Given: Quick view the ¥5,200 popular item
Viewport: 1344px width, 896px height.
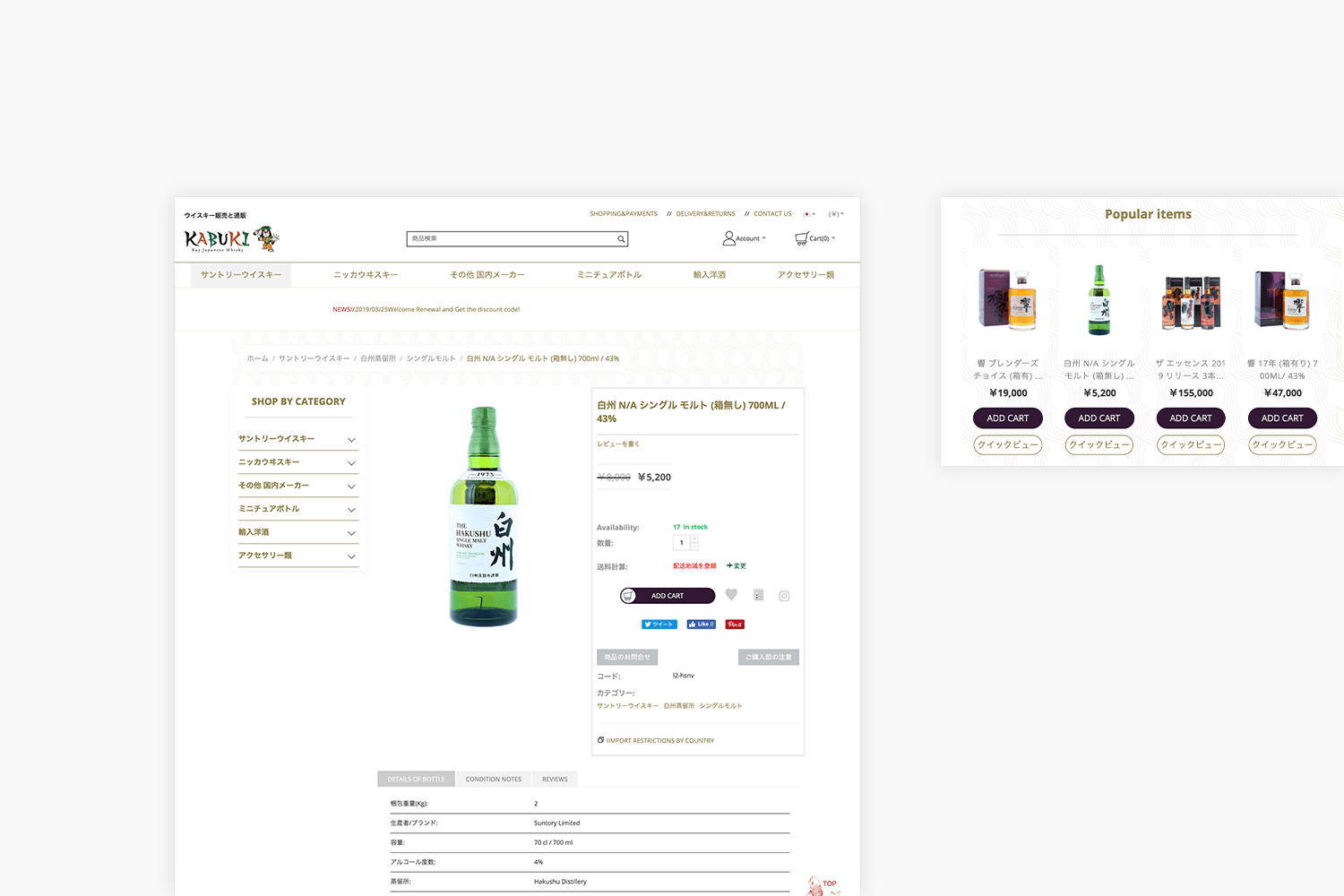Looking at the screenshot, I should [x=1099, y=444].
